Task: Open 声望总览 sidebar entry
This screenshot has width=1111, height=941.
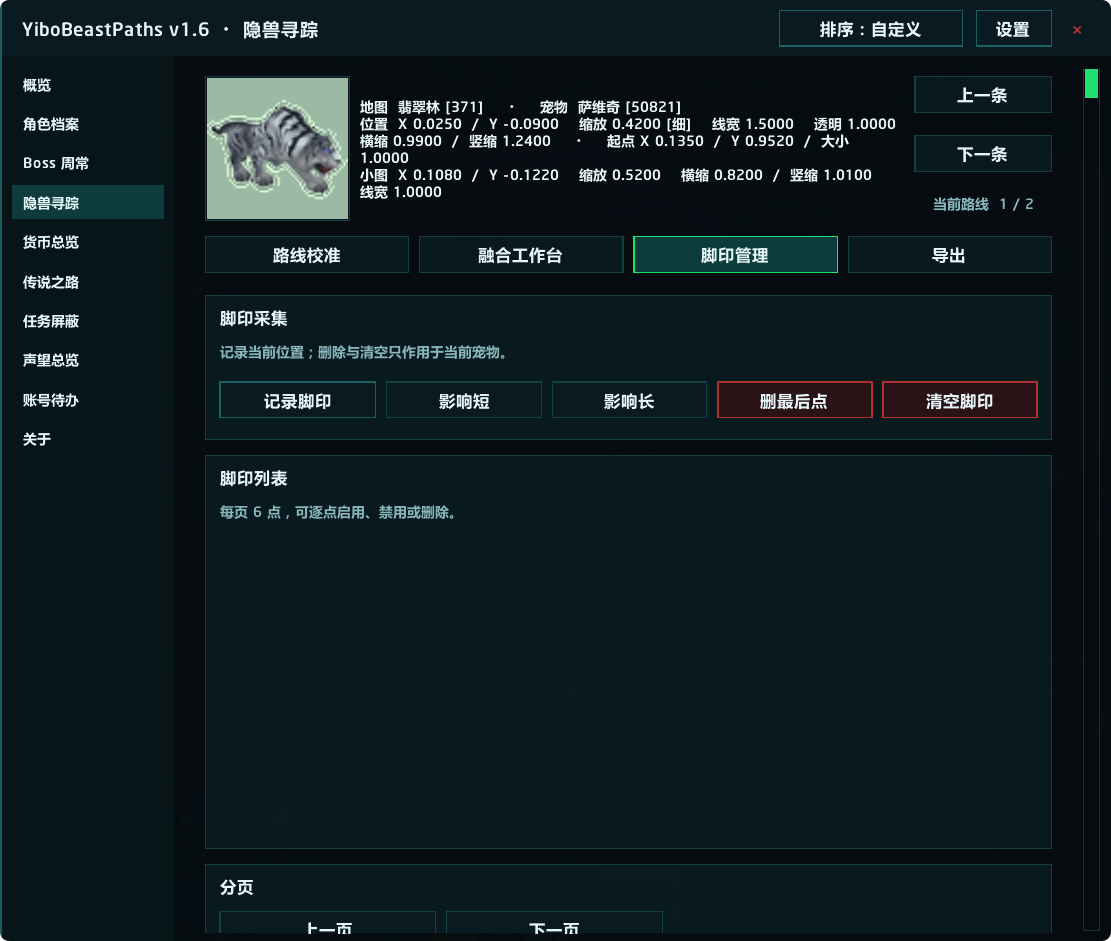Action: coord(88,360)
